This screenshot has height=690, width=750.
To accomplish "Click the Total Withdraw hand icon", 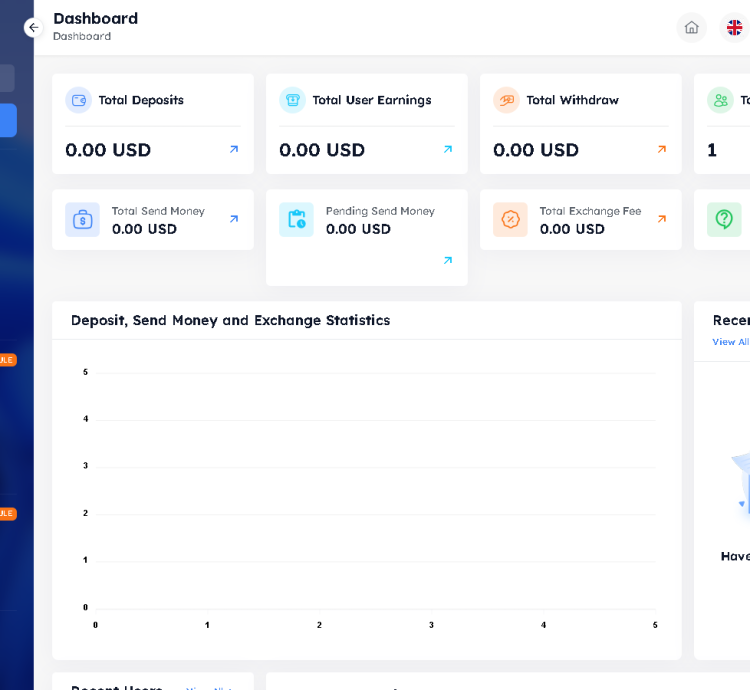I will (506, 100).
